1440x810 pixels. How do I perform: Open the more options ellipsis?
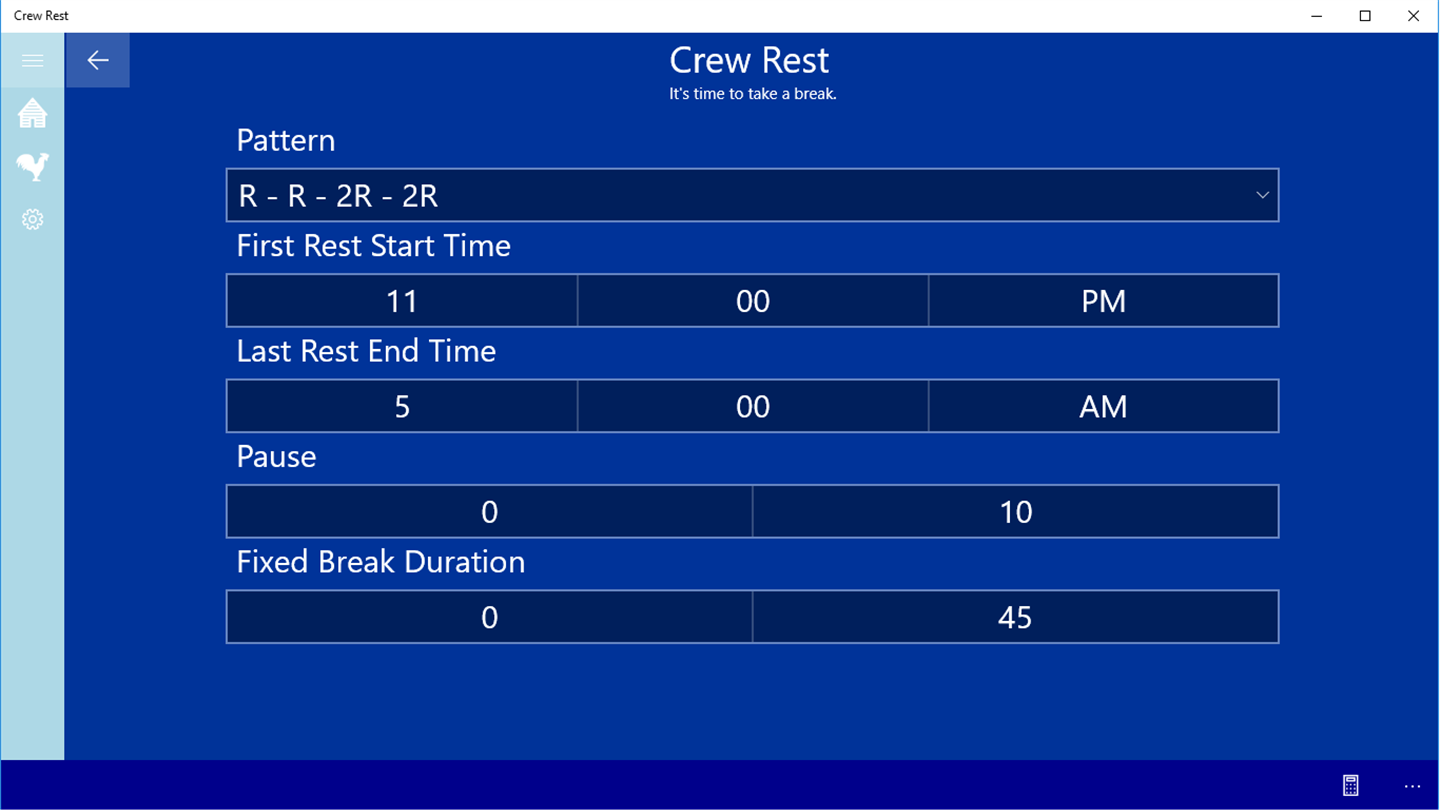(1412, 786)
